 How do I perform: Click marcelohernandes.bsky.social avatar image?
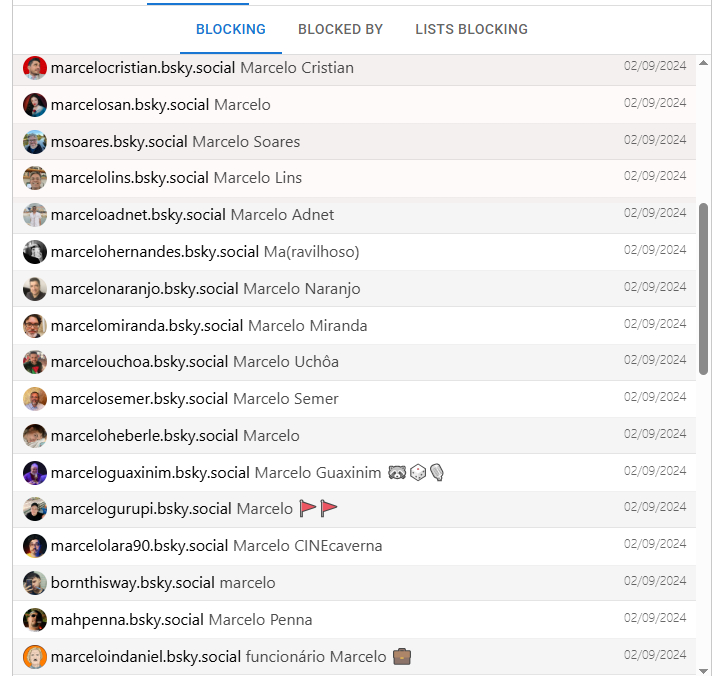(35, 252)
